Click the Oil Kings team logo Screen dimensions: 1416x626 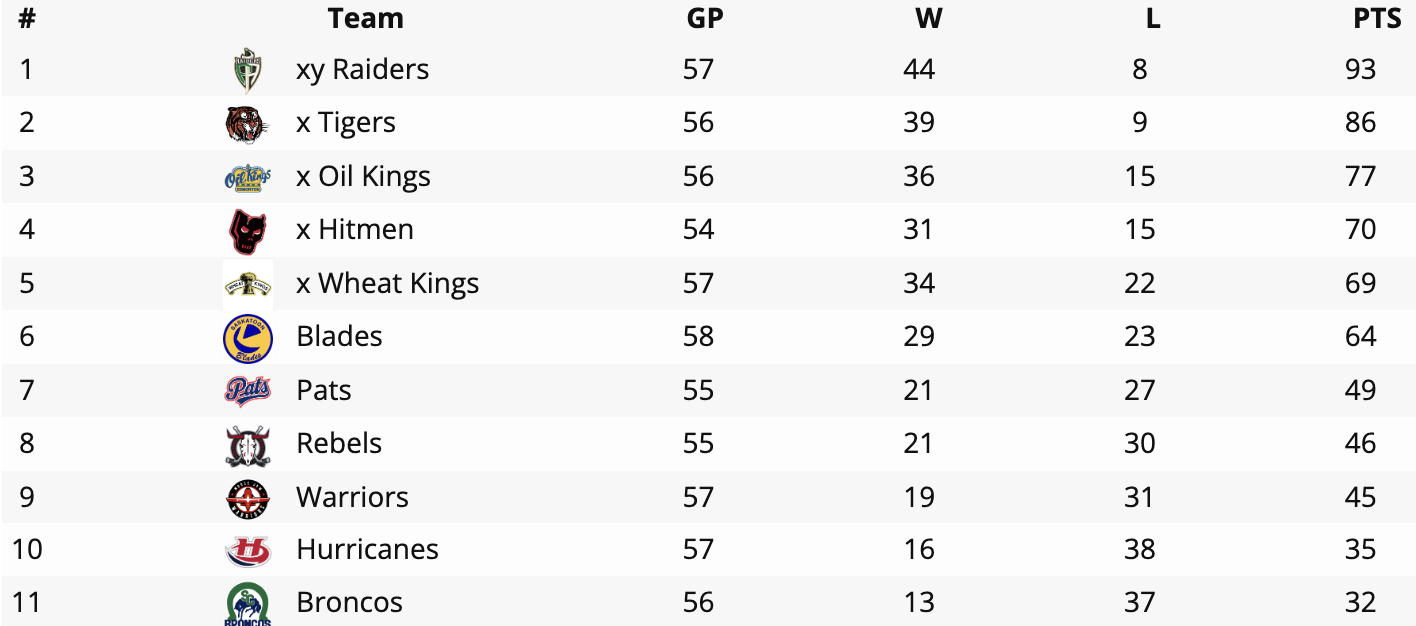[x=247, y=178]
